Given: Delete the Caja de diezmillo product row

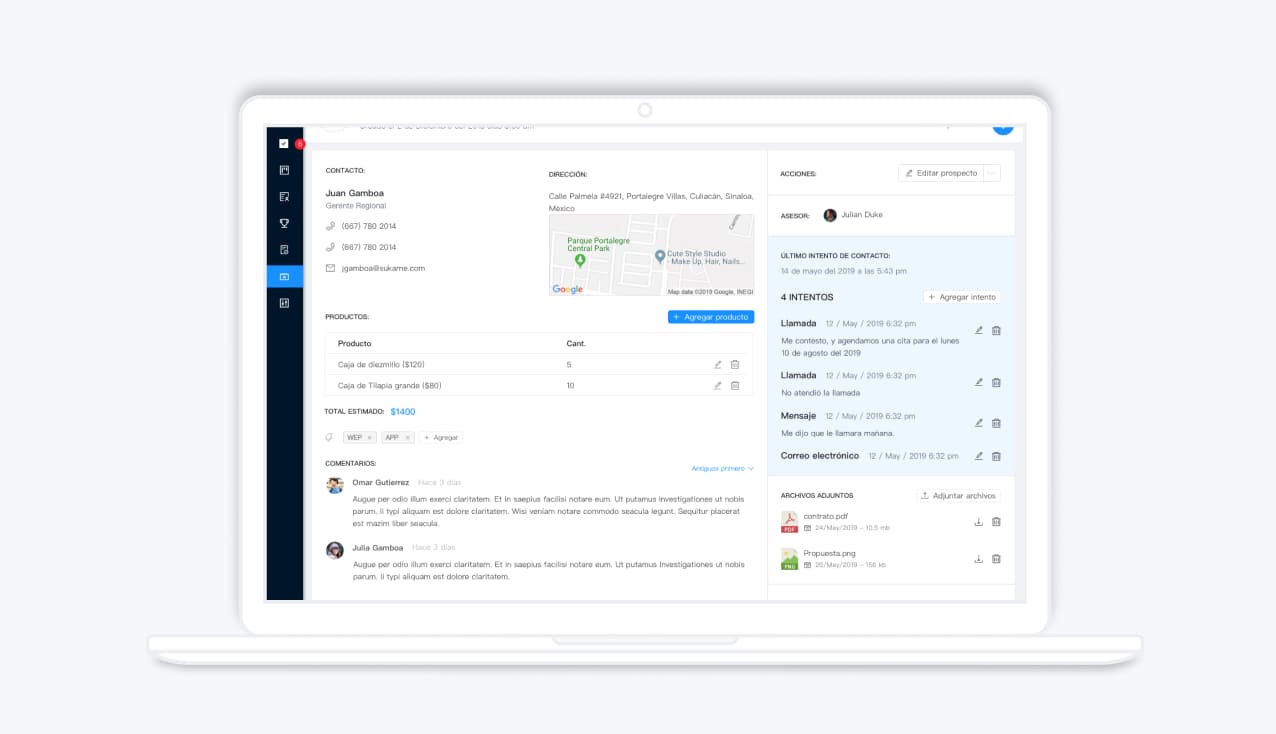Looking at the screenshot, I should 735,365.
